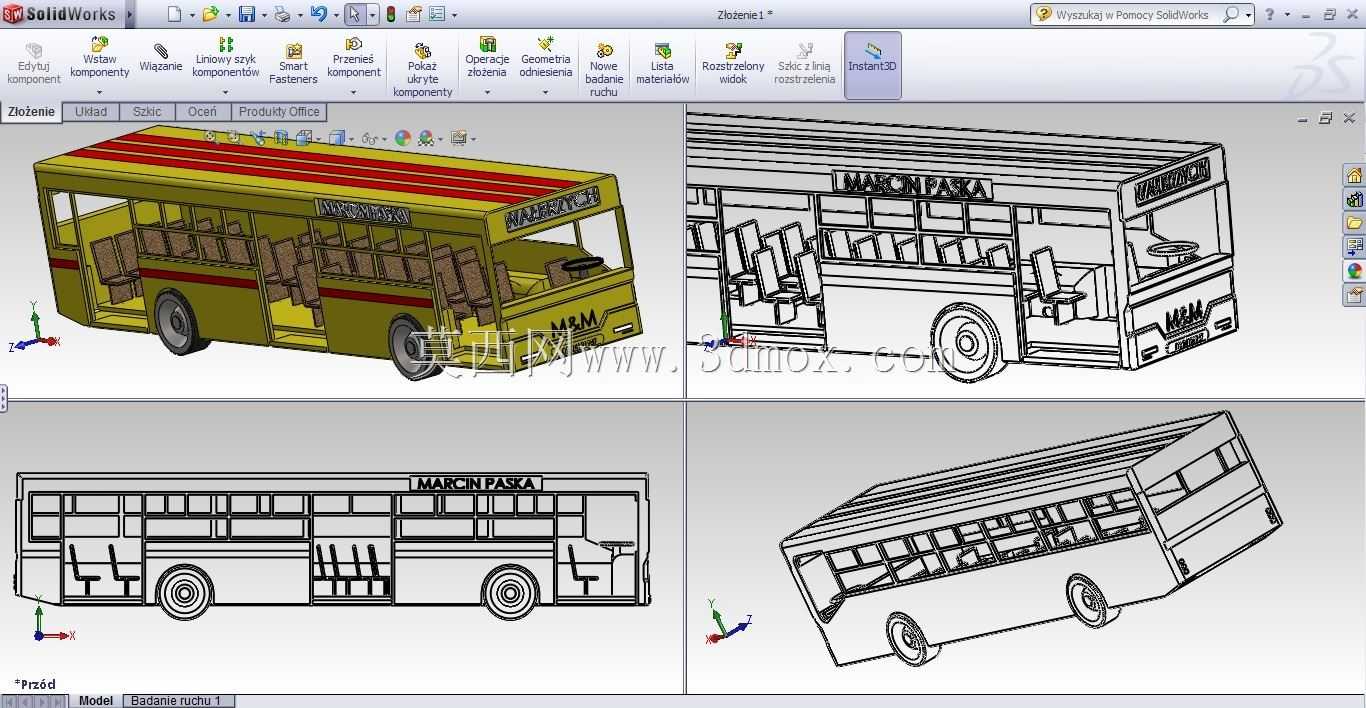Screen dimensions: 1366x708
Task: Click the Undo arrow icon
Action: [319, 14]
